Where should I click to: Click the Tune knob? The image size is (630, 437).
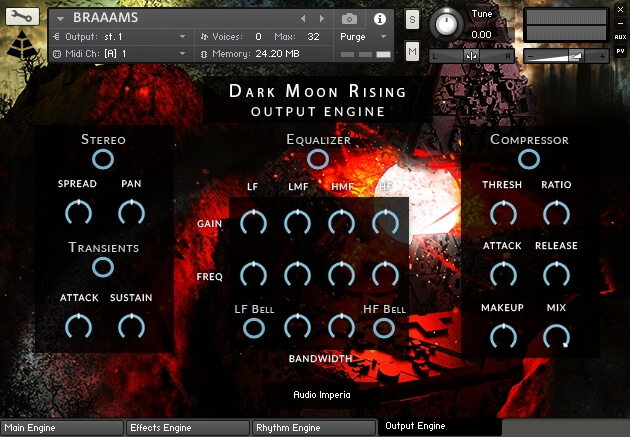(x=446, y=24)
